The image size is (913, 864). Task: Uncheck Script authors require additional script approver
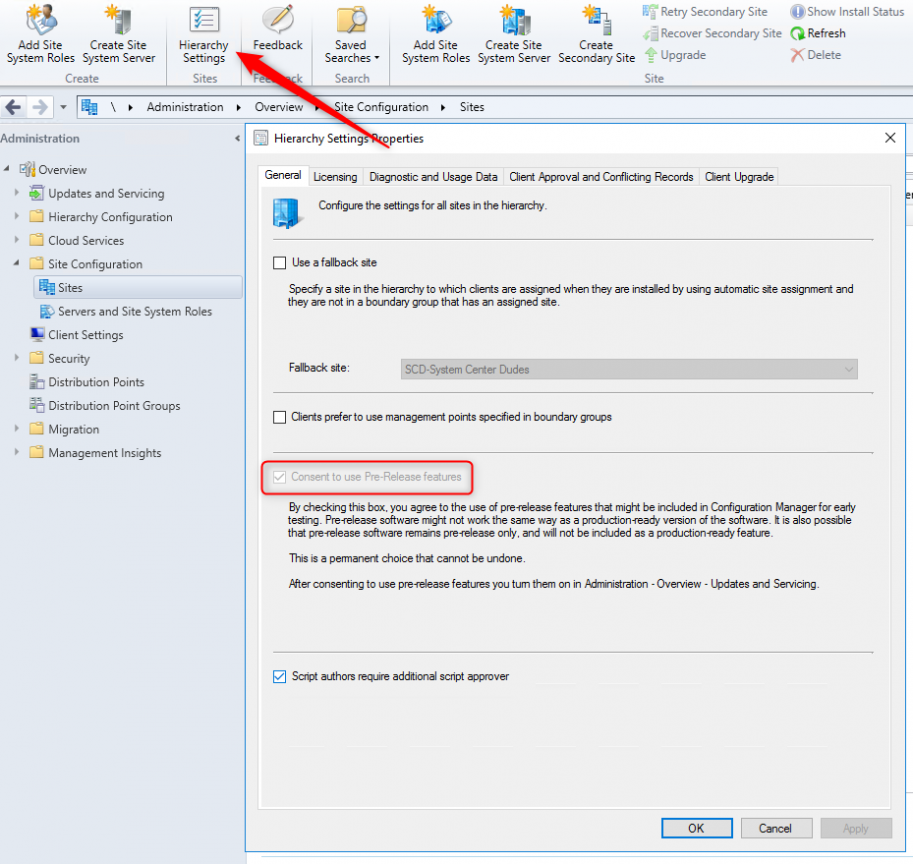click(x=279, y=677)
